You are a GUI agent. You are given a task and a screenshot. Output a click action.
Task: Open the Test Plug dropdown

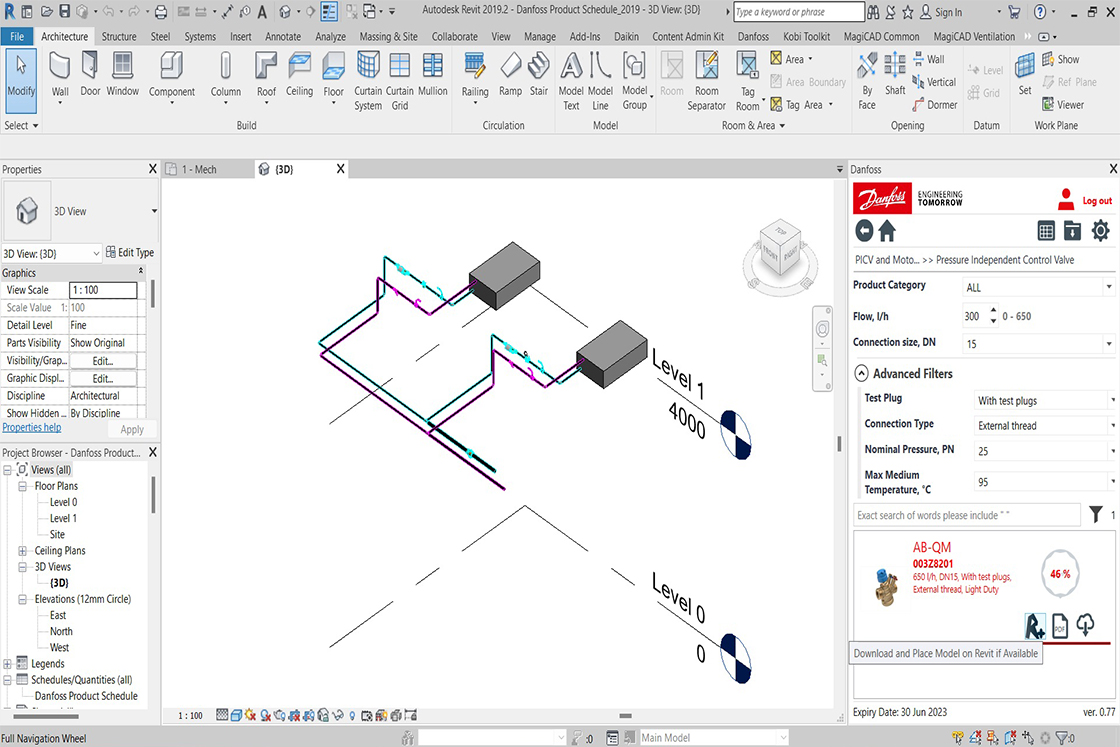1043,400
